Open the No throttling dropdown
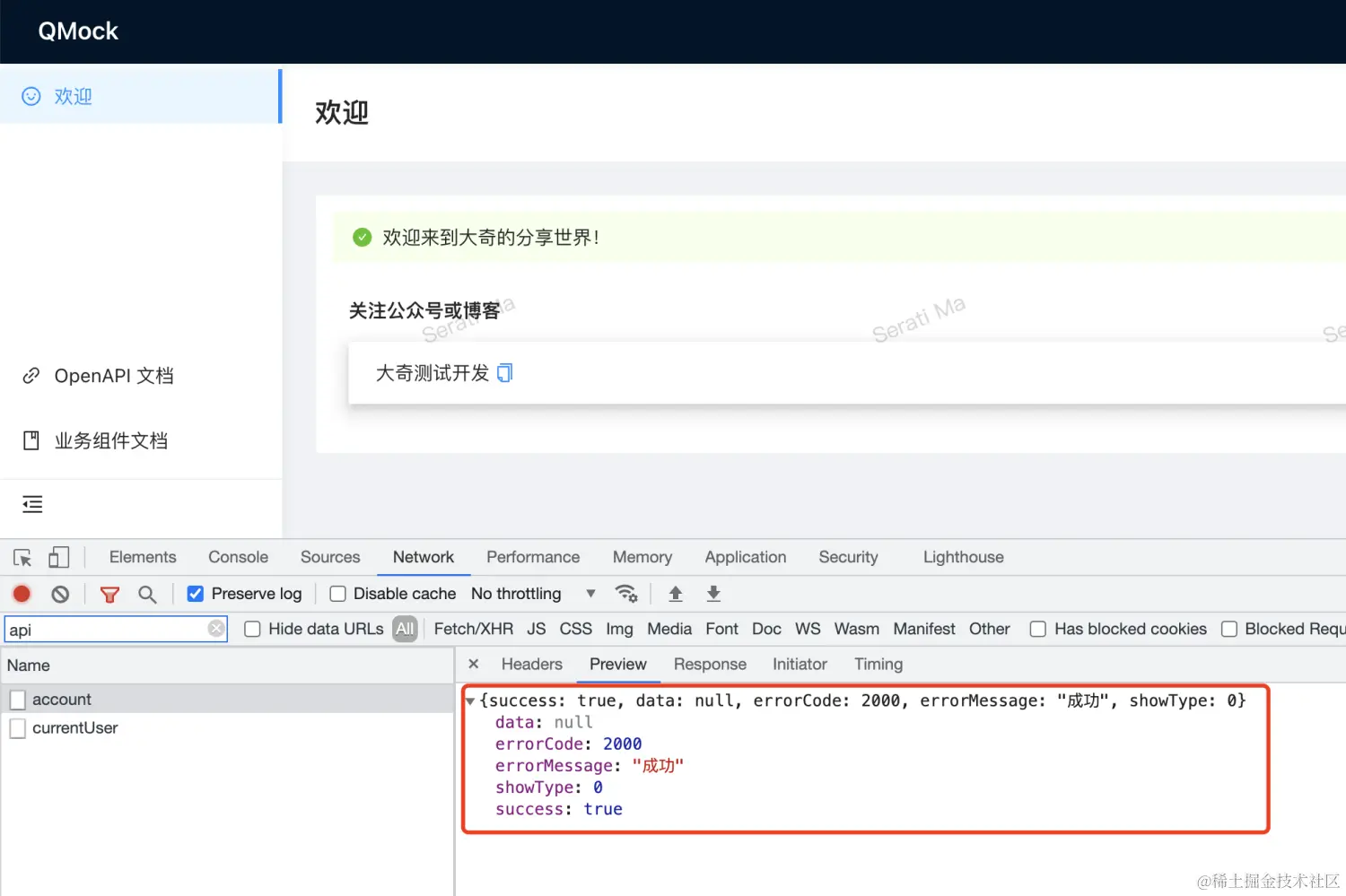 (533, 594)
